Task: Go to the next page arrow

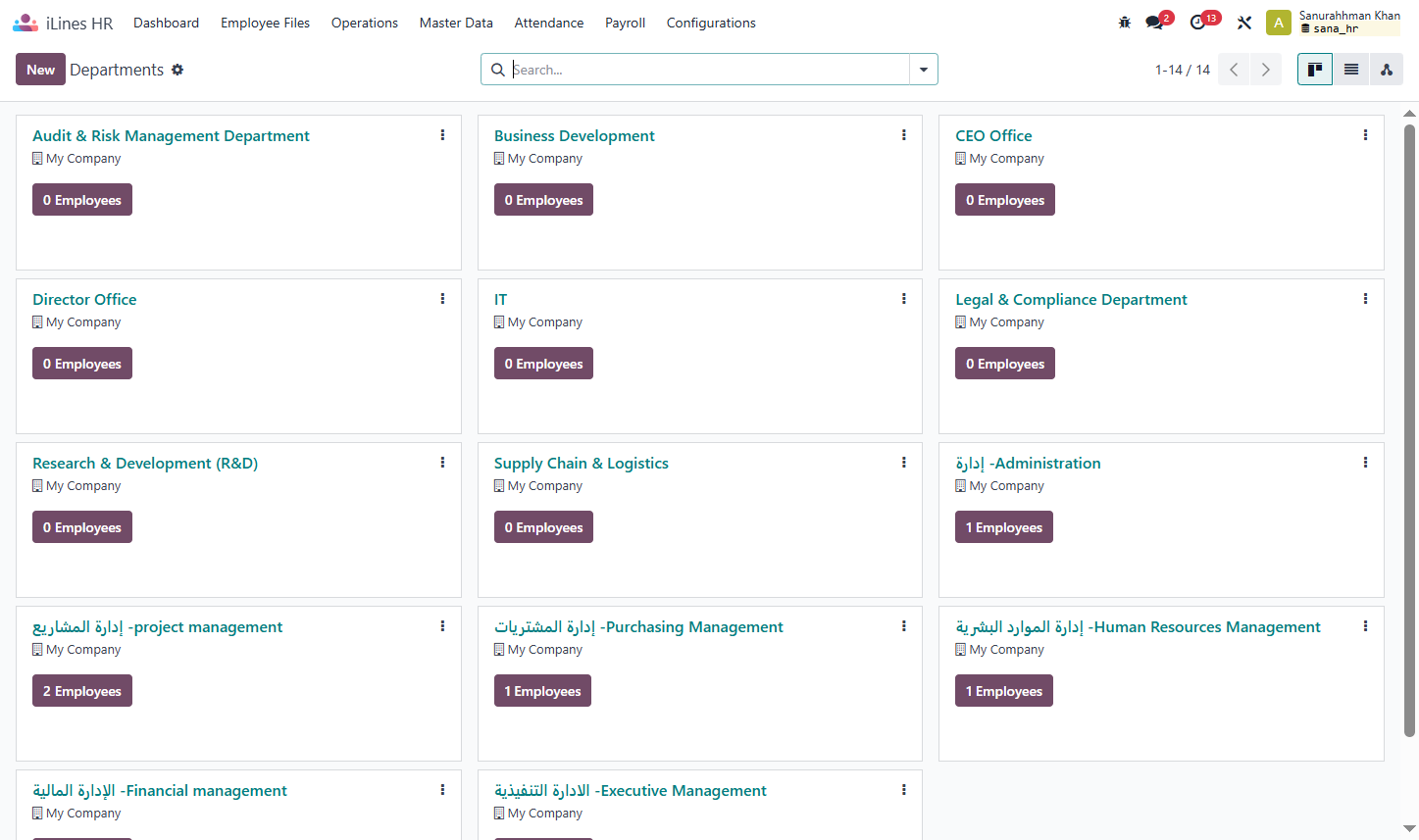Action: click(x=1266, y=70)
